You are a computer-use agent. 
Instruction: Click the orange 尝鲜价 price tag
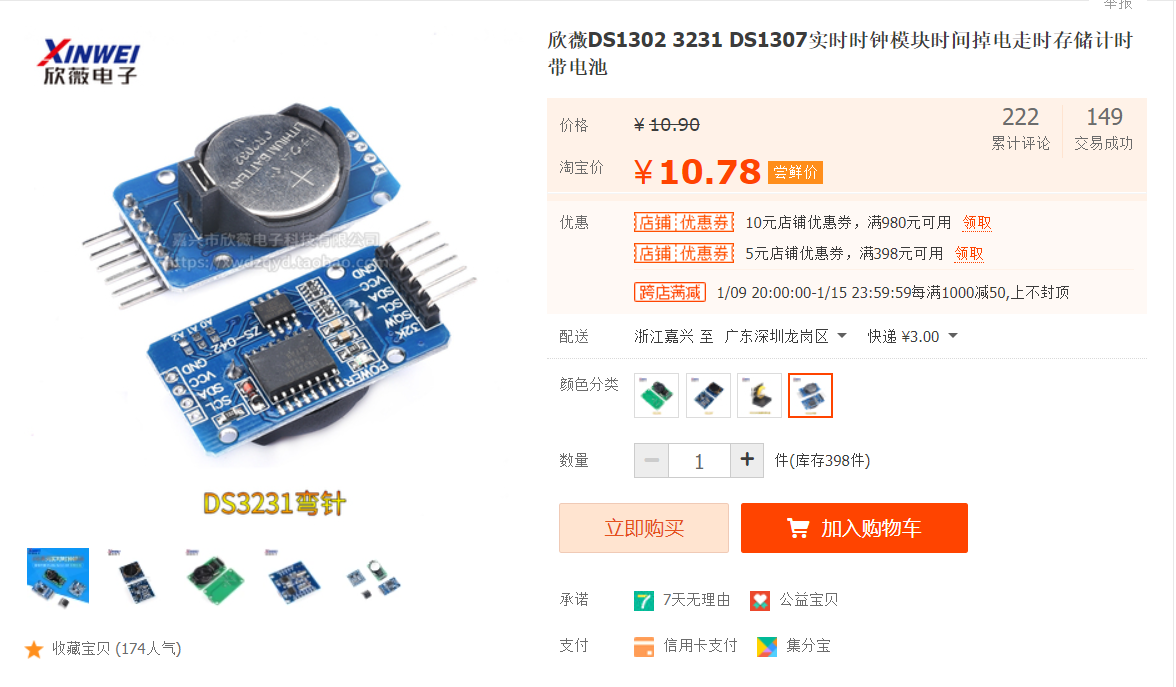pyautogui.click(x=795, y=172)
